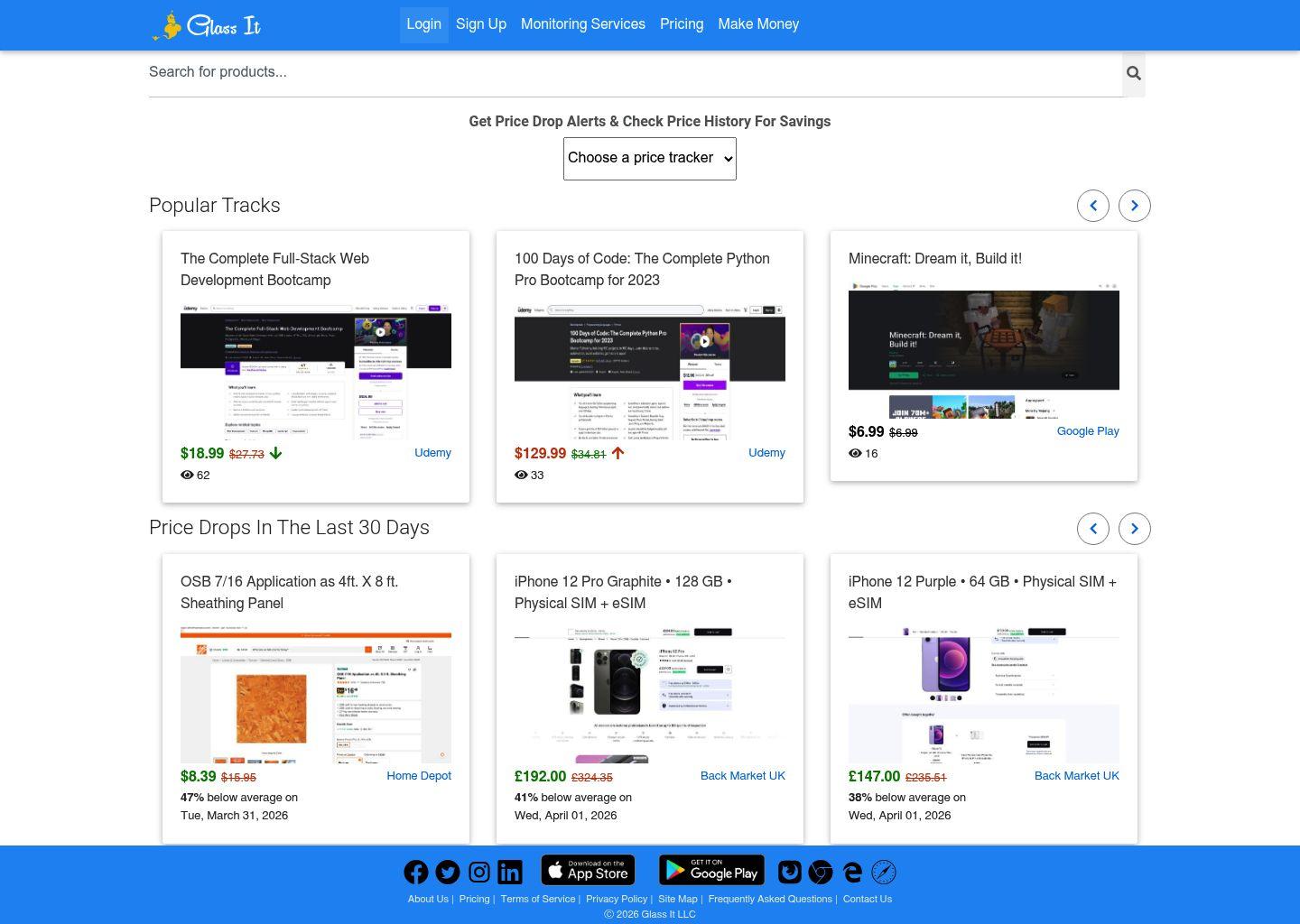Click the Microsoft Edge icon
Screen dimensions: 1300x924
(x=852, y=872)
